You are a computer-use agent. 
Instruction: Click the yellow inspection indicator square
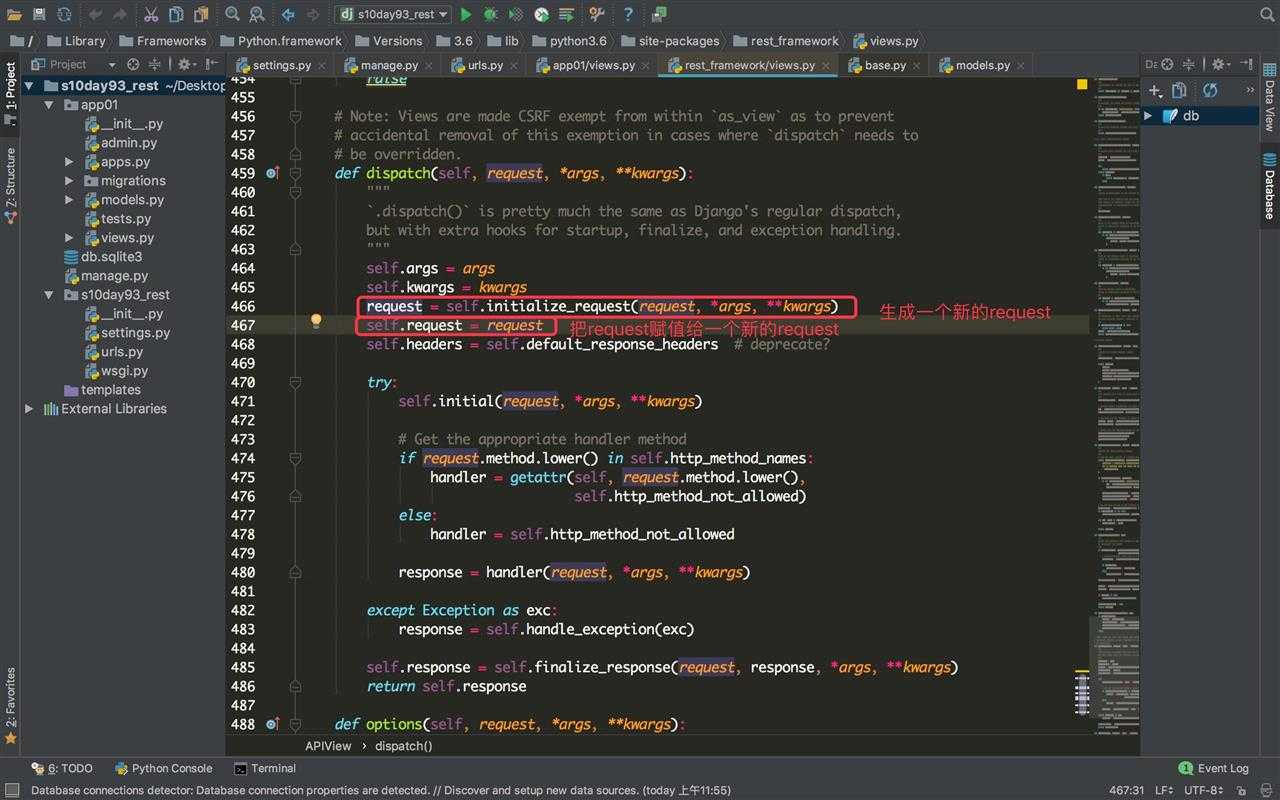point(1082,85)
